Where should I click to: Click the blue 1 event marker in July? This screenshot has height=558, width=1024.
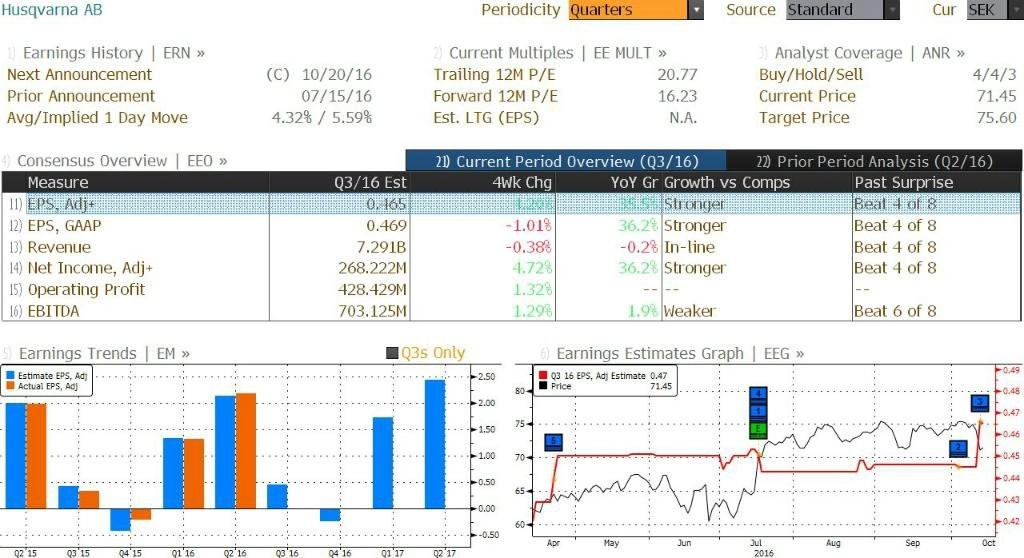(x=758, y=411)
